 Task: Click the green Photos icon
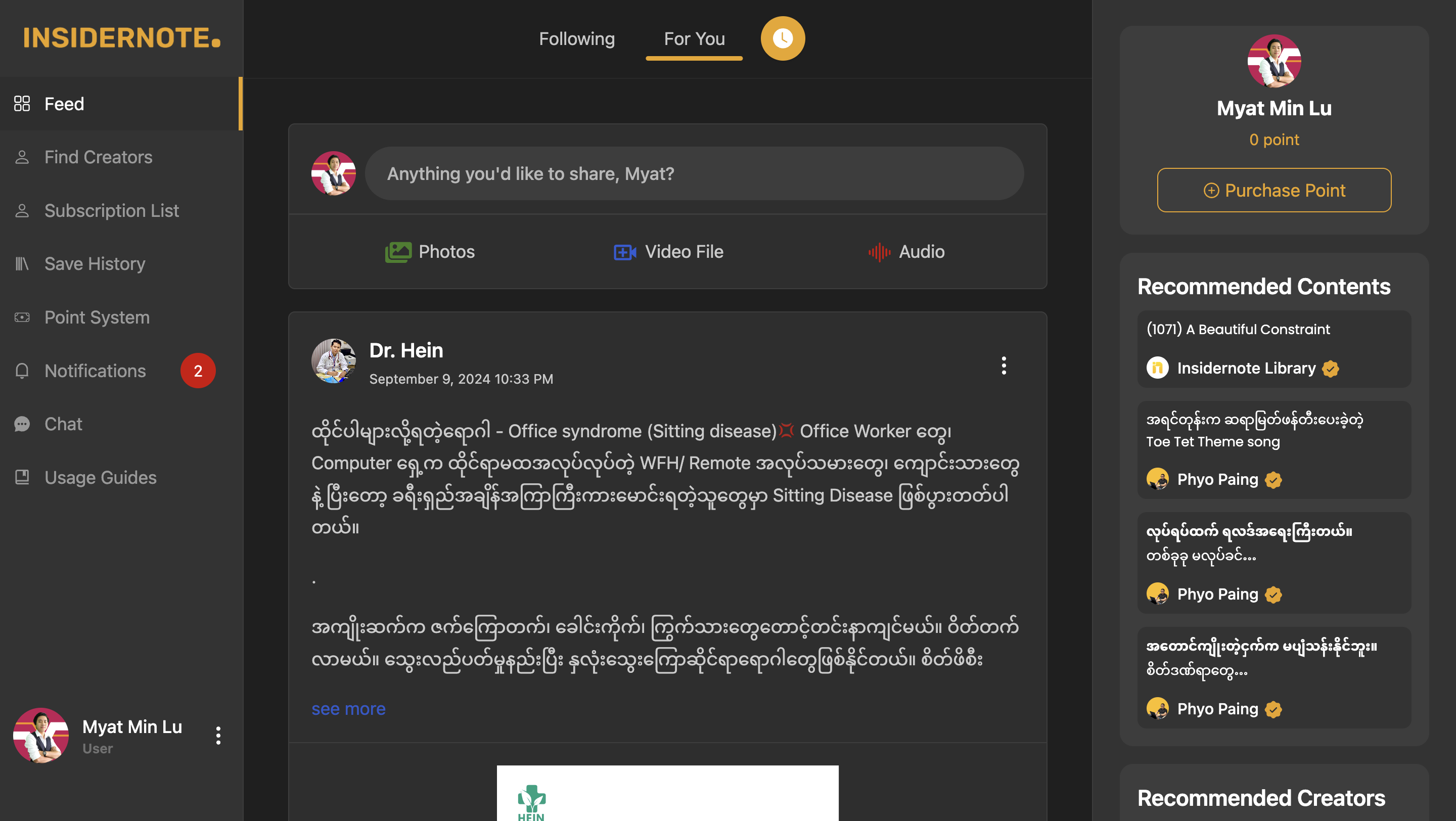coord(398,252)
